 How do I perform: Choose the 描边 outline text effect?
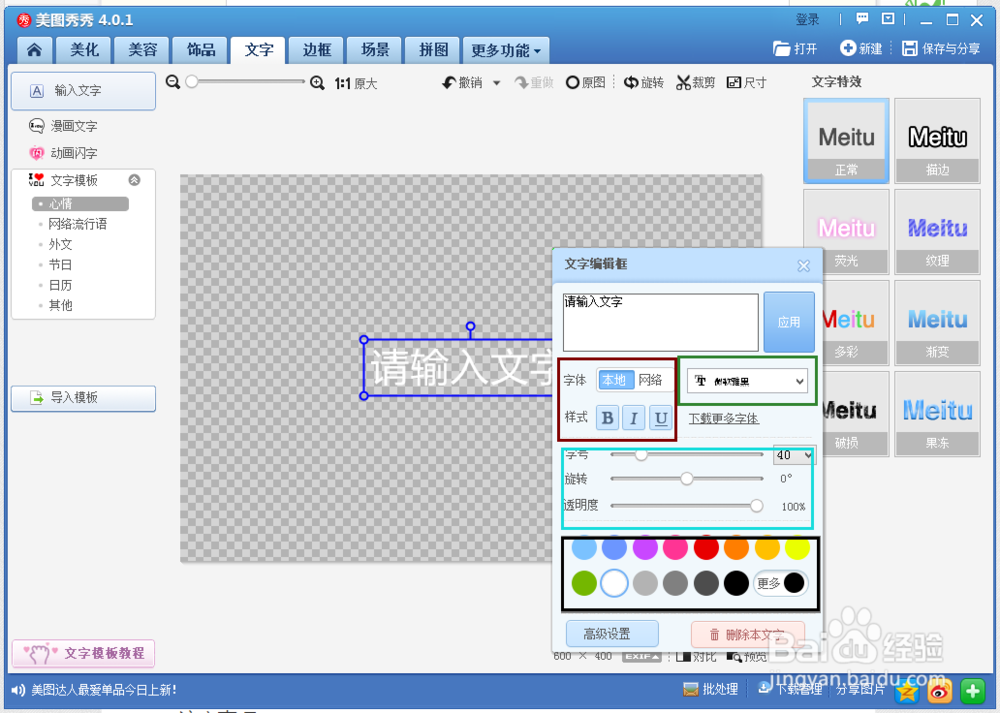[x=937, y=141]
